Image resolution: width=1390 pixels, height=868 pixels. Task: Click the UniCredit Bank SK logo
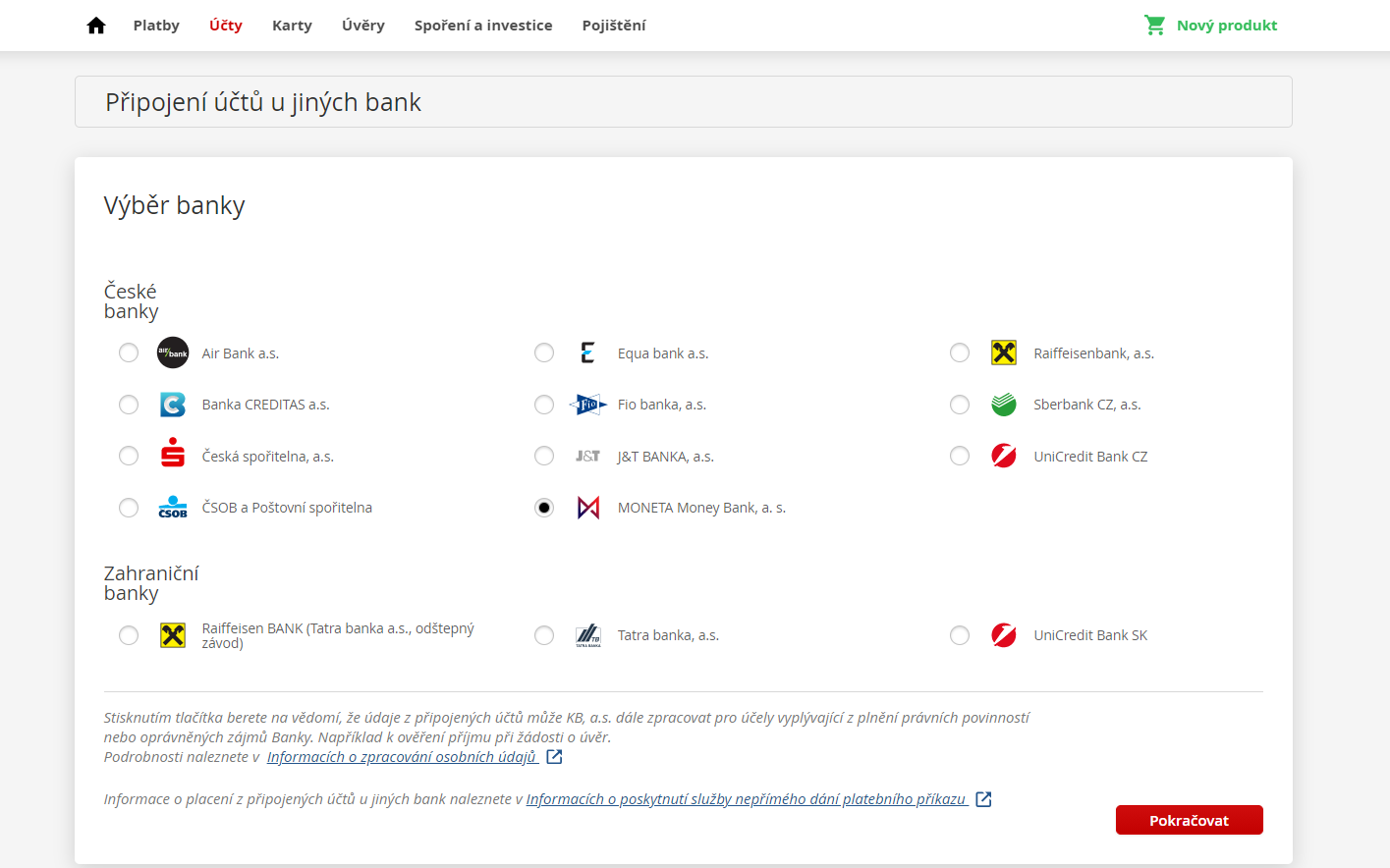tap(1004, 635)
